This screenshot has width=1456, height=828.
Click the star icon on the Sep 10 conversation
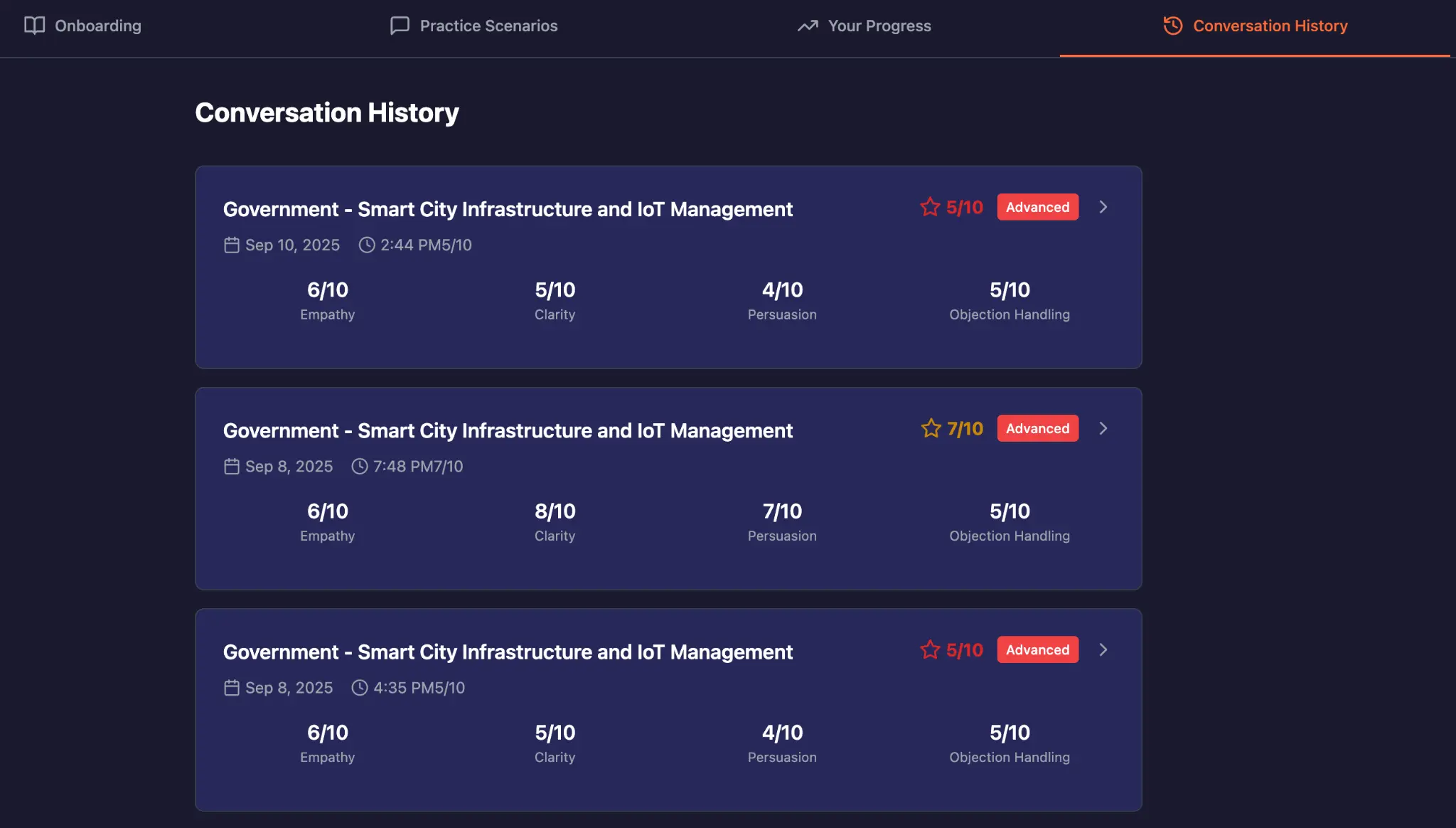pyautogui.click(x=929, y=207)
